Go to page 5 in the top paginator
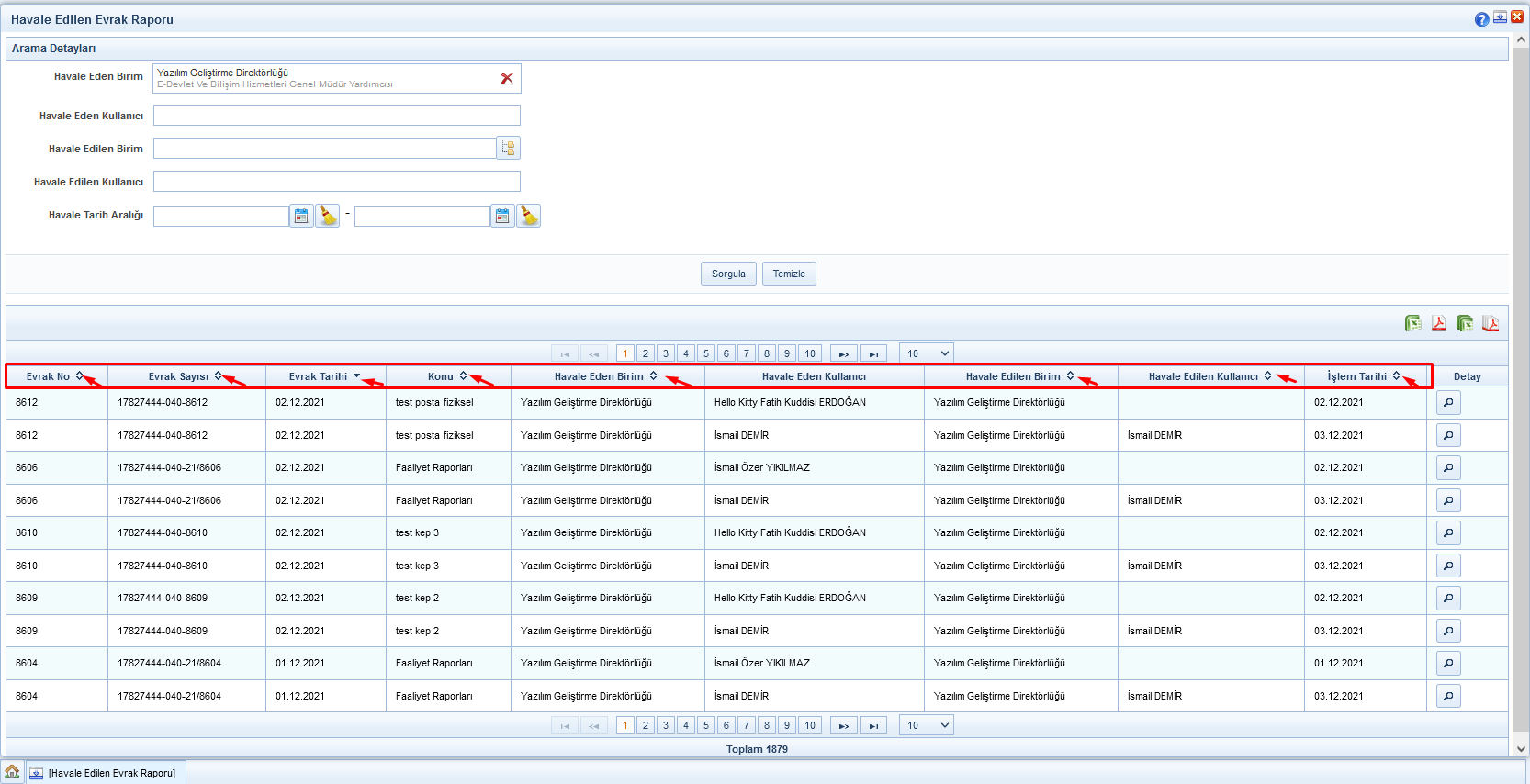This screenshot has width=1530, height=784. click(705, 353)
